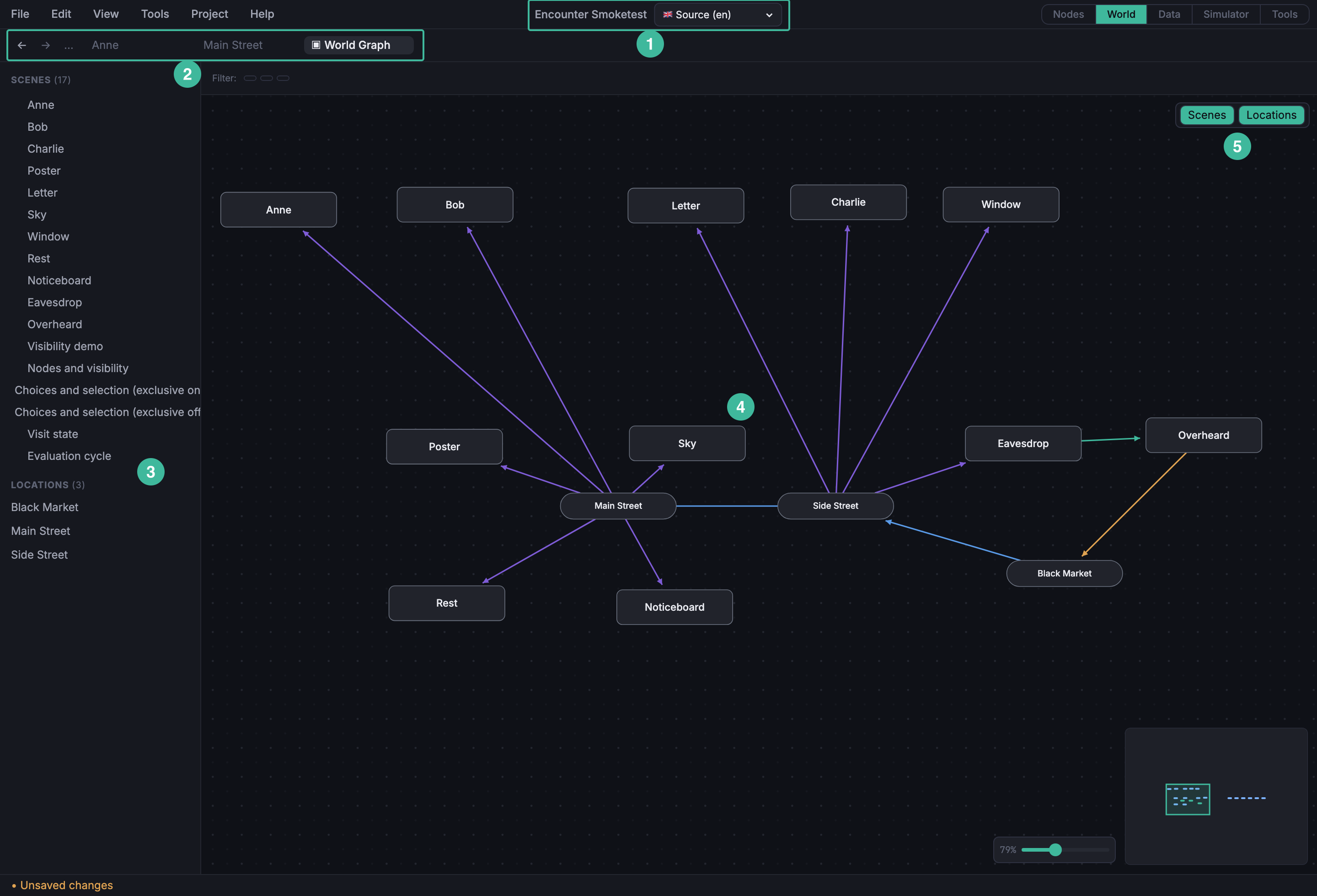
Task: Open Choices and selection (exclusive off) scene
Action: [107, 412]
